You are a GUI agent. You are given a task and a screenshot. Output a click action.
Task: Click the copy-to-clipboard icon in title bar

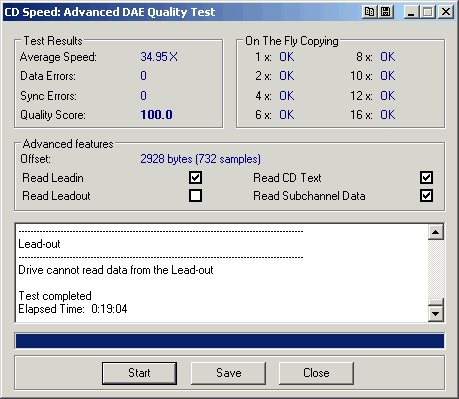pos(369,12)
